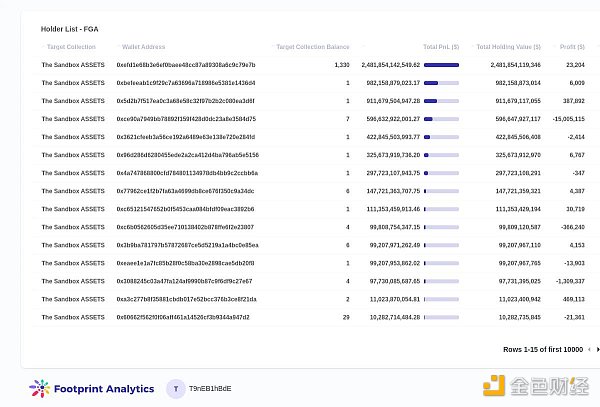Select wallet address starting 0x1088
The image size is (600, 407).
coord(184,281)
